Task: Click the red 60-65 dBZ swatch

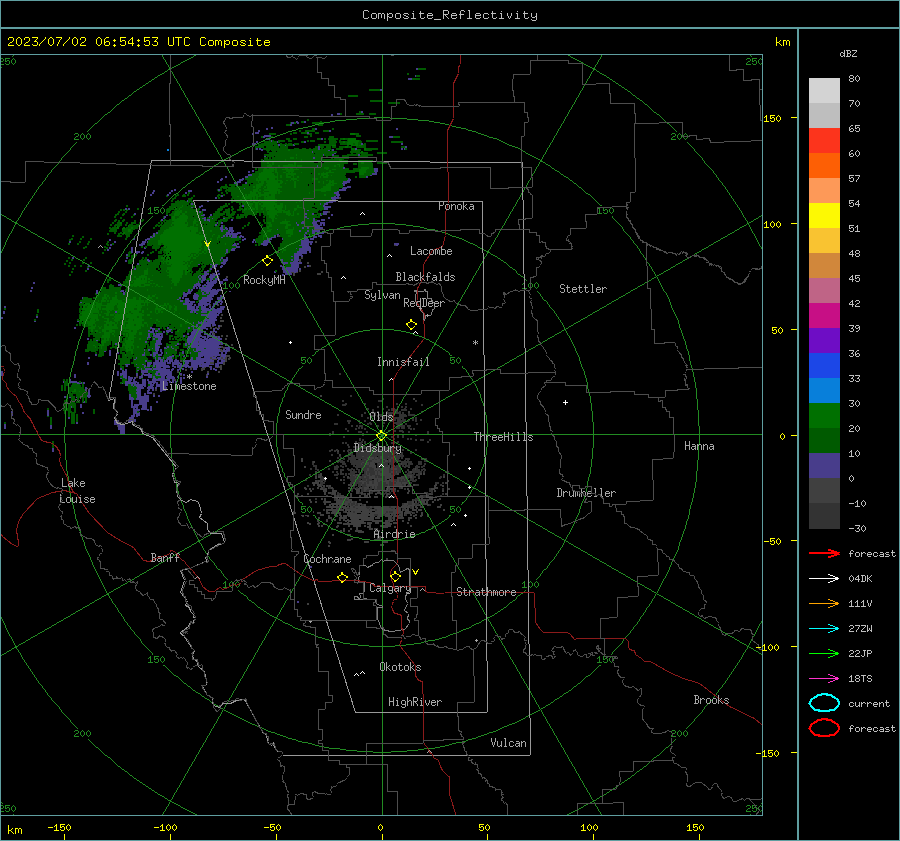Action: click(x=824, y=141)
